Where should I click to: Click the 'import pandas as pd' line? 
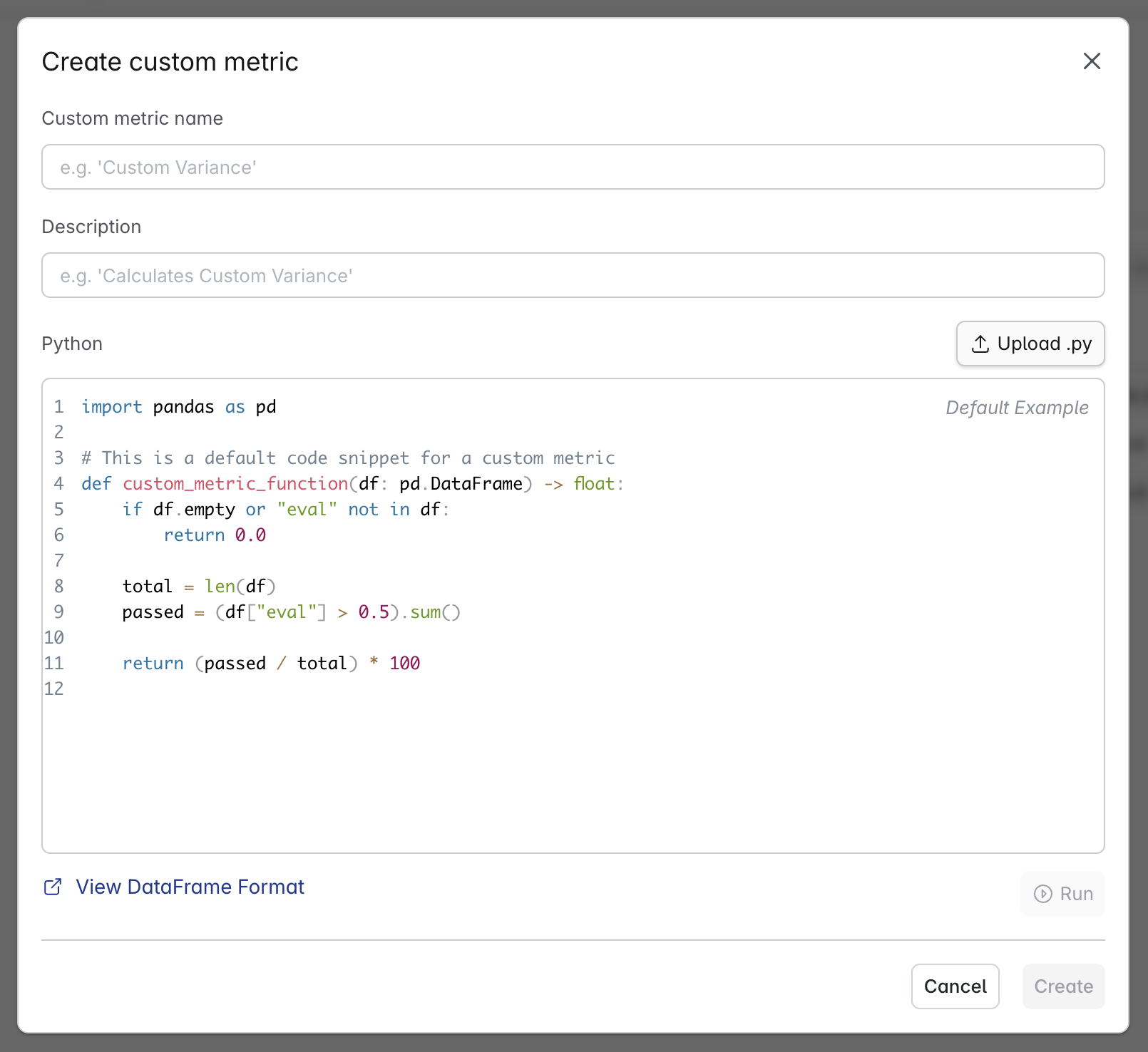click(179, 407)
